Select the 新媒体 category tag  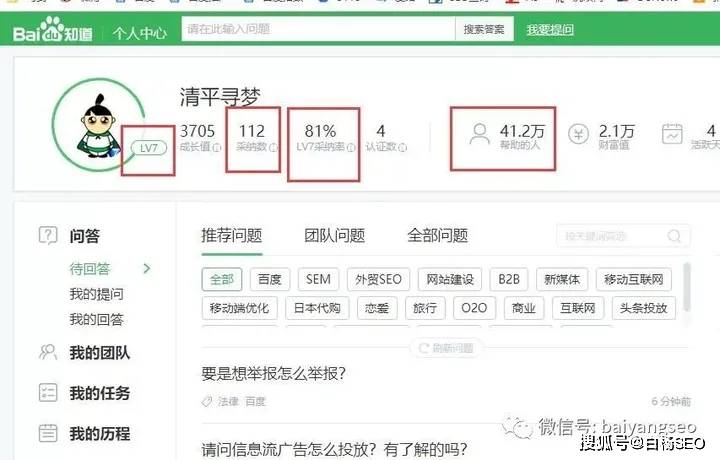562,279
